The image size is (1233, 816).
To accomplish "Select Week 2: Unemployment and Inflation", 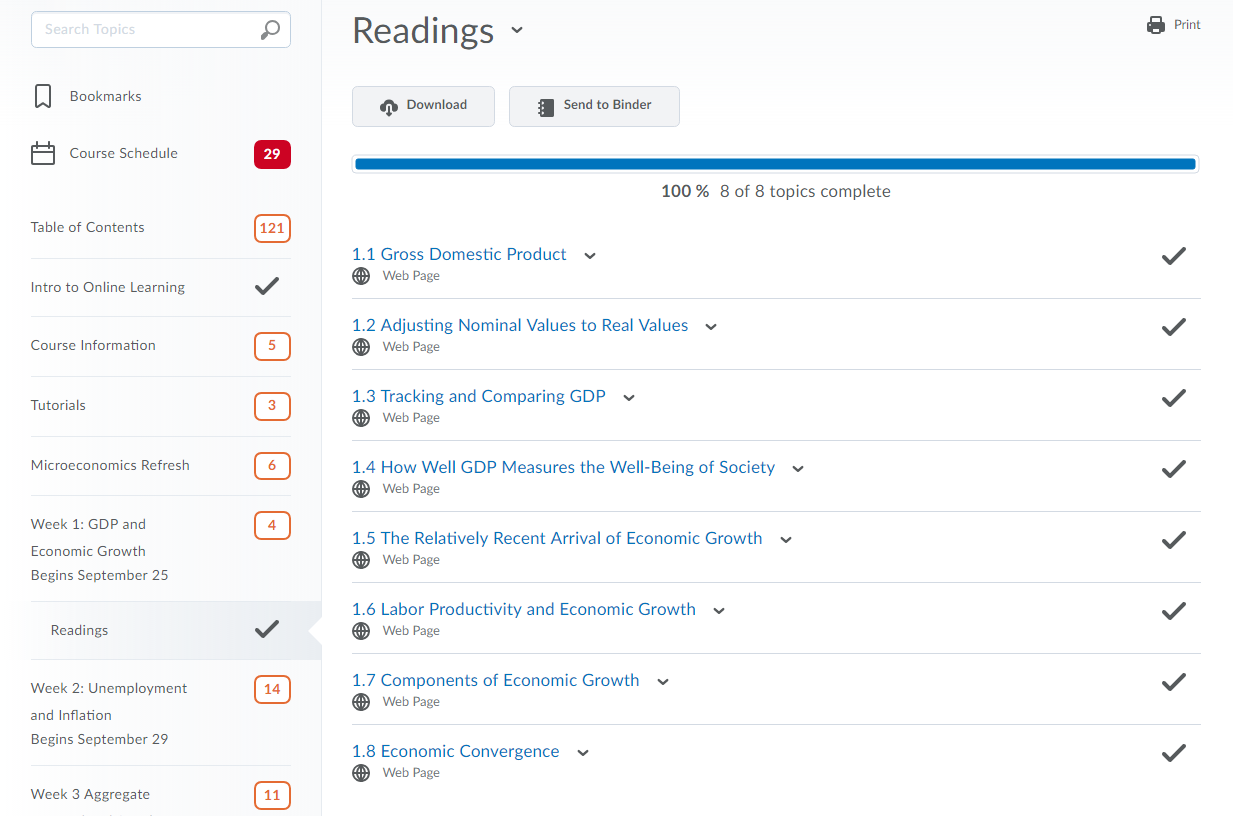I will [108, 700].
